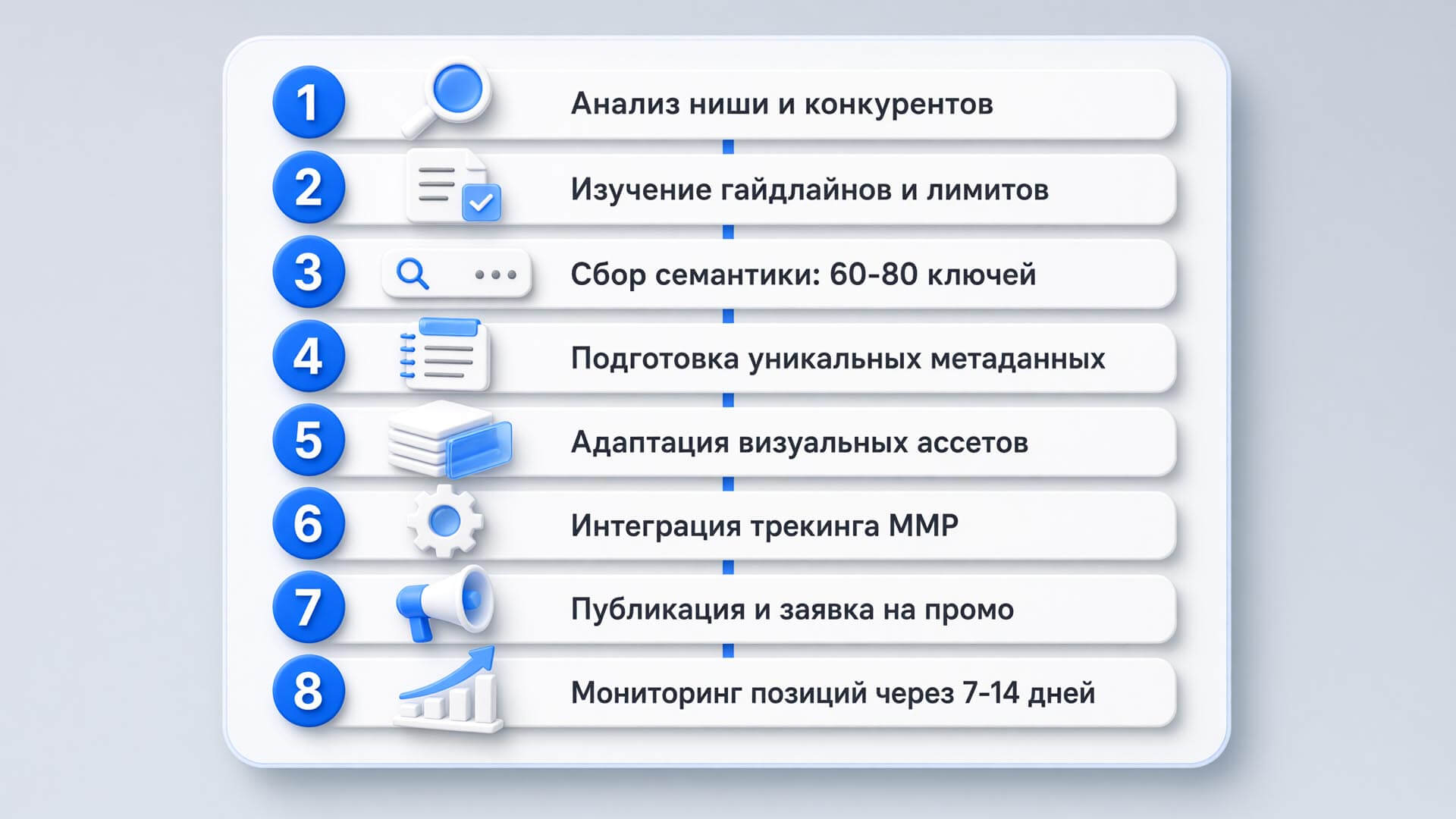Image resolution: width=1456 pixels, height=819 pixels.
Task: Select 'Сбор семантики: 60-80 ключей' text
Action: [x=803, y=274]
